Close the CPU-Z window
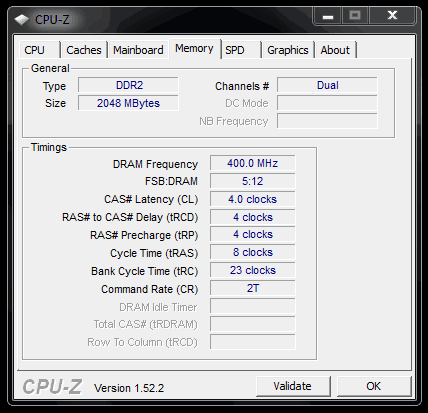Image resolution: width=428 pixels, height=413 pixels. click(x=392, y=16)
